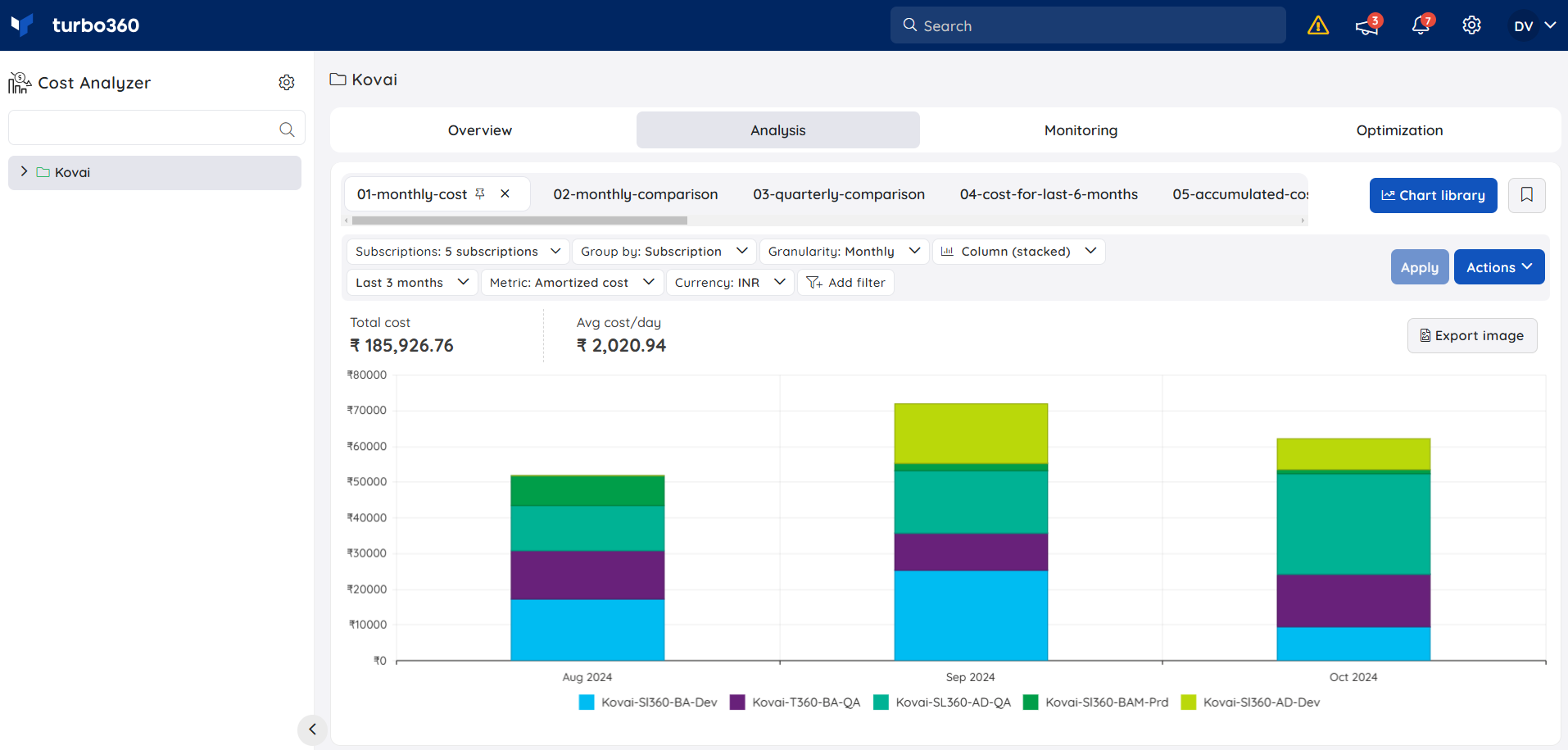The height and width of the screenshot is (750, 1568).
Task: Switch to the Overview tab
Action: [x=480, y=130]
